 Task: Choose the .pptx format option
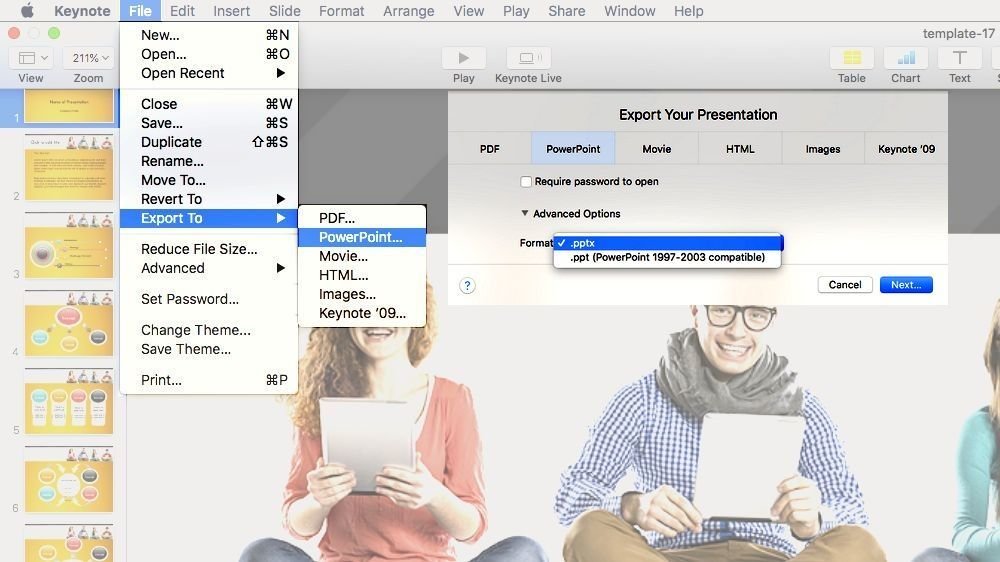tap(668, 243)
